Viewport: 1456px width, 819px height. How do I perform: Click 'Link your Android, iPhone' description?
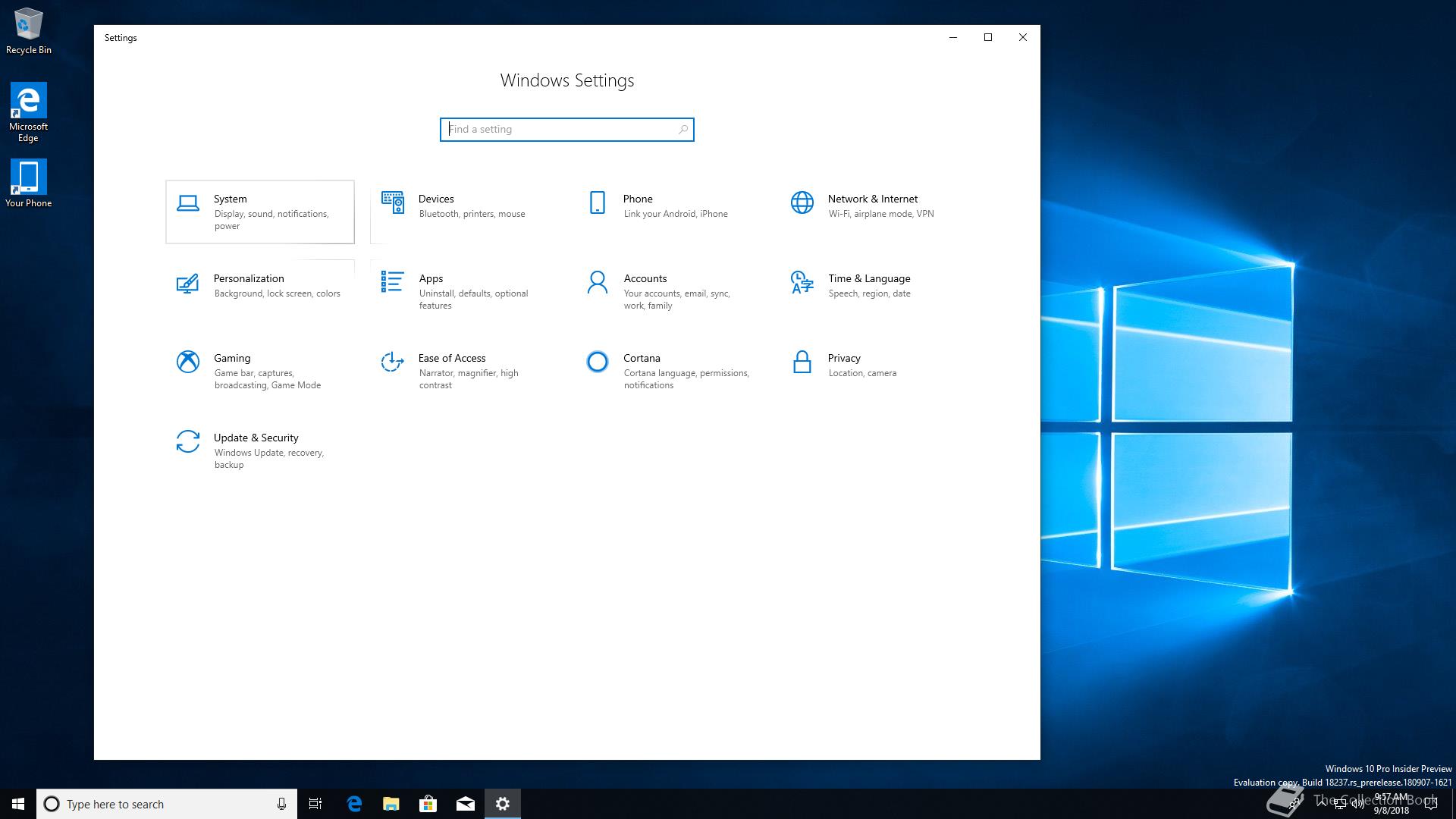(676, 214)
